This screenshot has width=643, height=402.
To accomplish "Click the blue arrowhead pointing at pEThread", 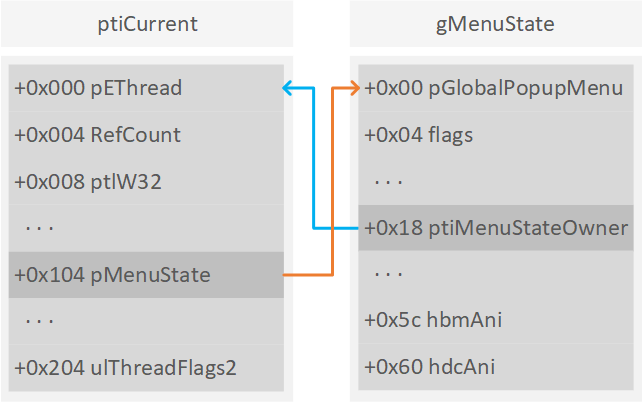I will coord(288,88).
